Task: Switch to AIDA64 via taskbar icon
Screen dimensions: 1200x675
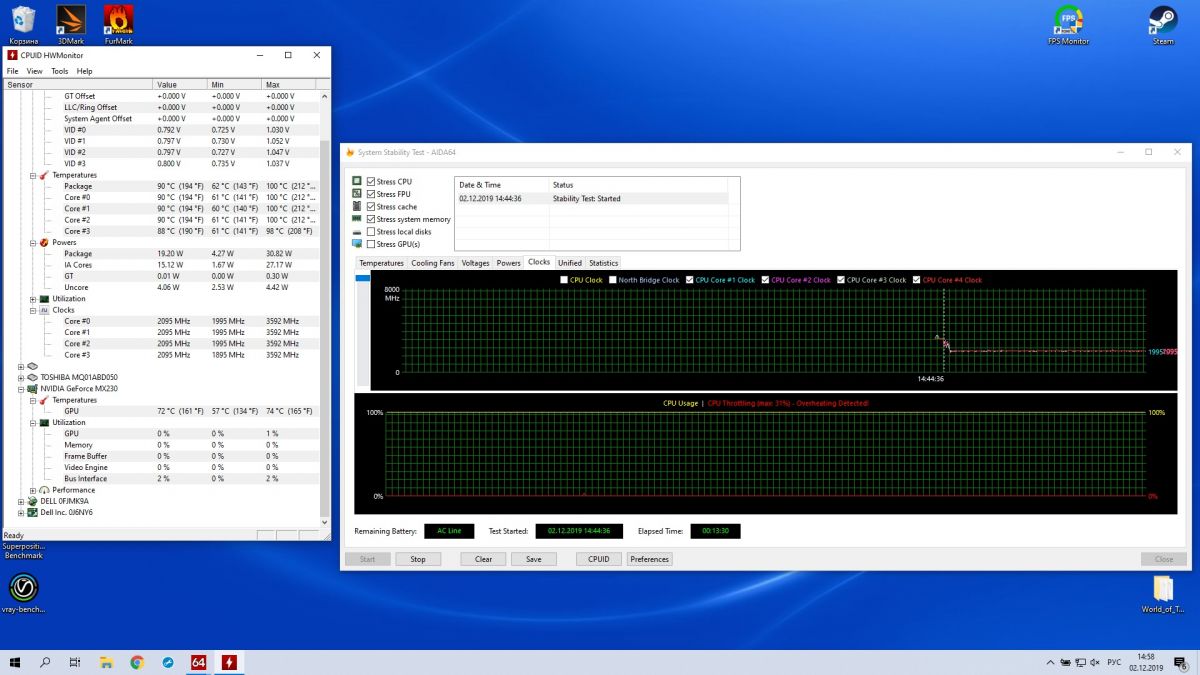Action: coord(198,662)
